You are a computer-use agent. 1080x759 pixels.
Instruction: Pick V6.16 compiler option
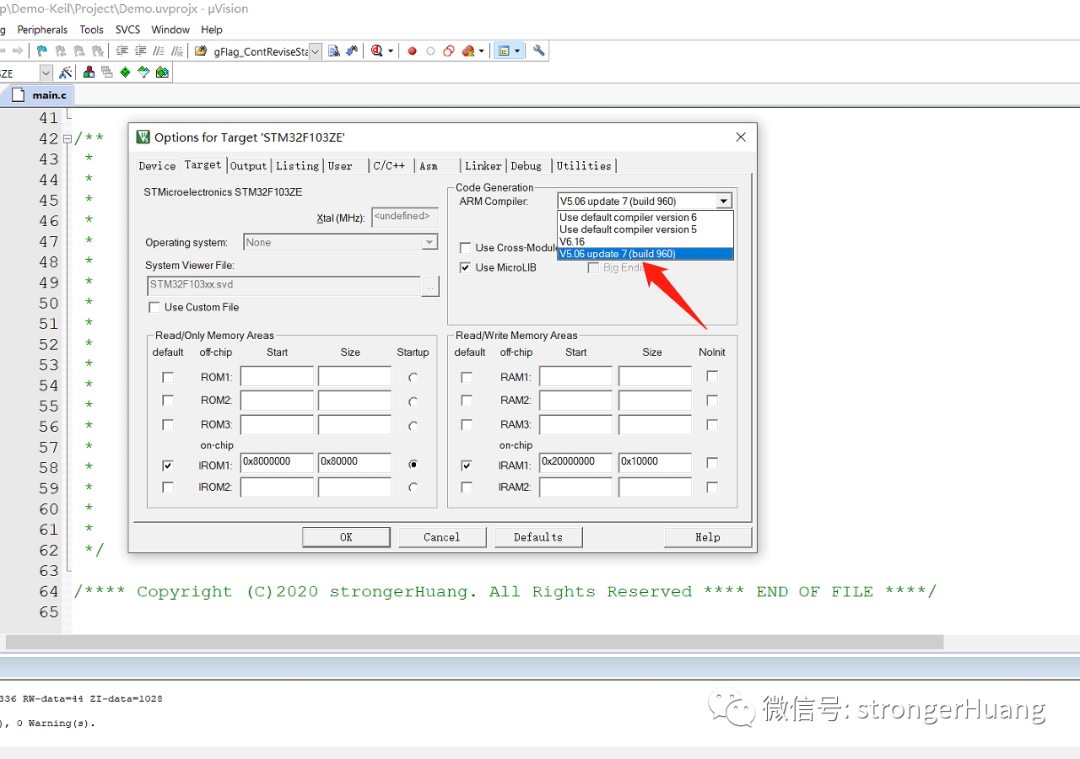(645, 242)
